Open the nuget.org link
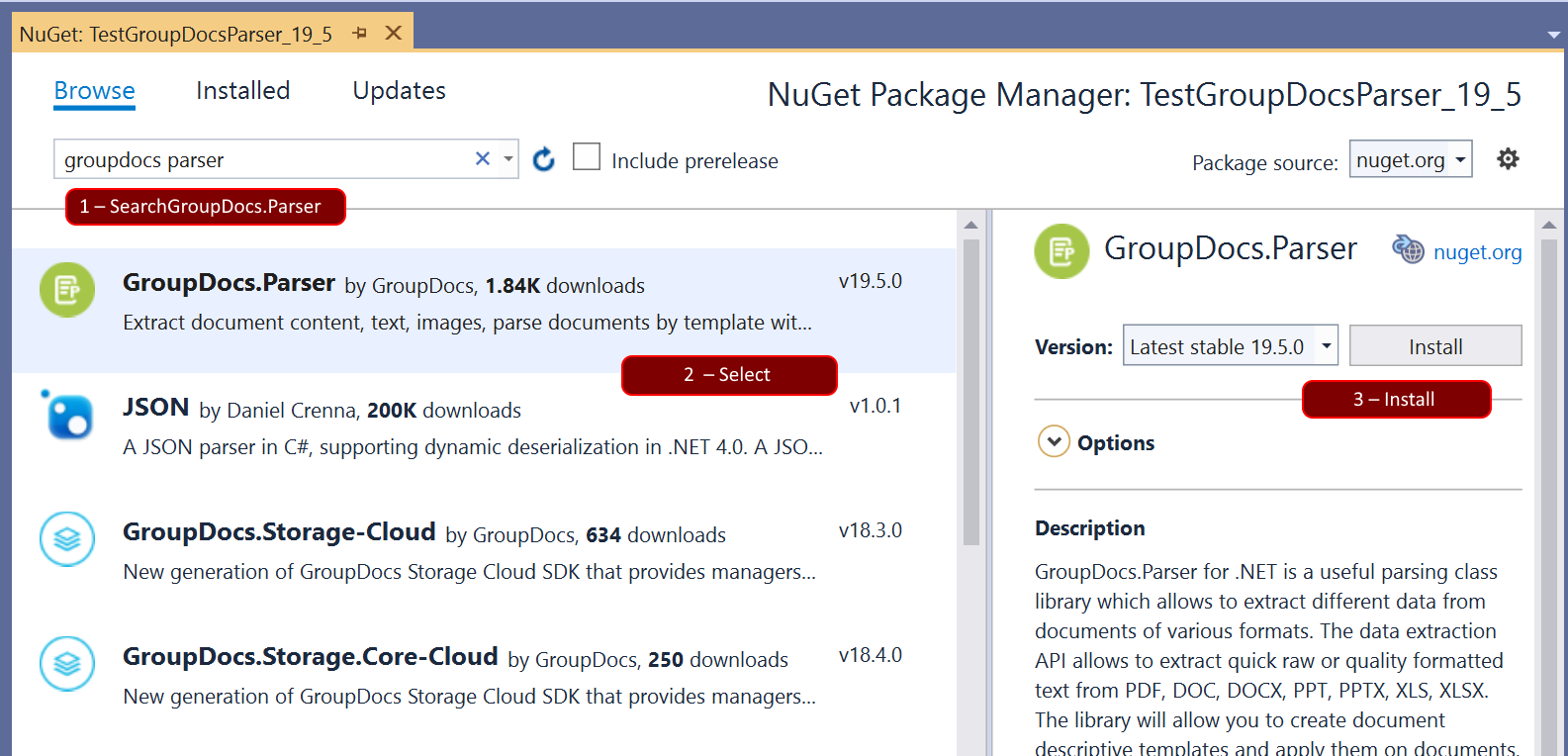The image size is (1568, 756). (1477, 252)
